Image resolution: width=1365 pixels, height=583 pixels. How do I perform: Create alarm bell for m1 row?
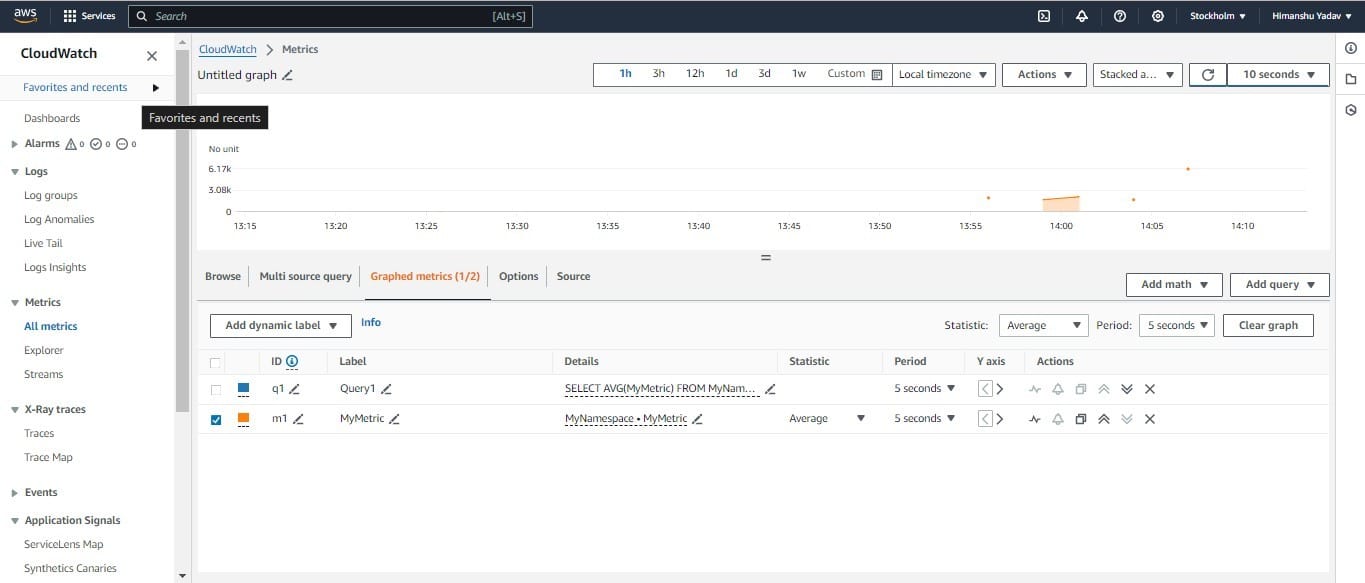(1057, 419)
